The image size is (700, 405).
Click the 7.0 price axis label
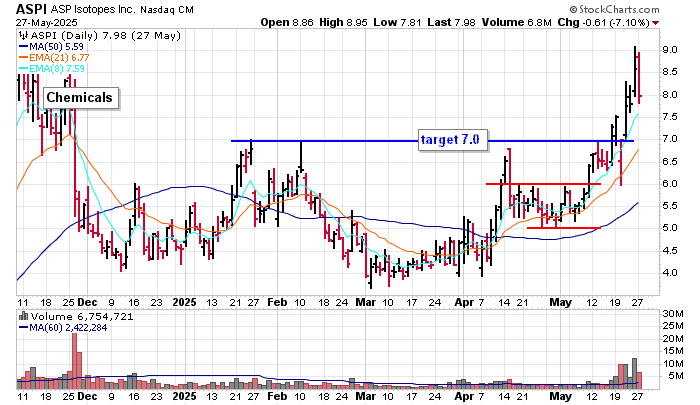pyautogui.click(x=669, y=139)
